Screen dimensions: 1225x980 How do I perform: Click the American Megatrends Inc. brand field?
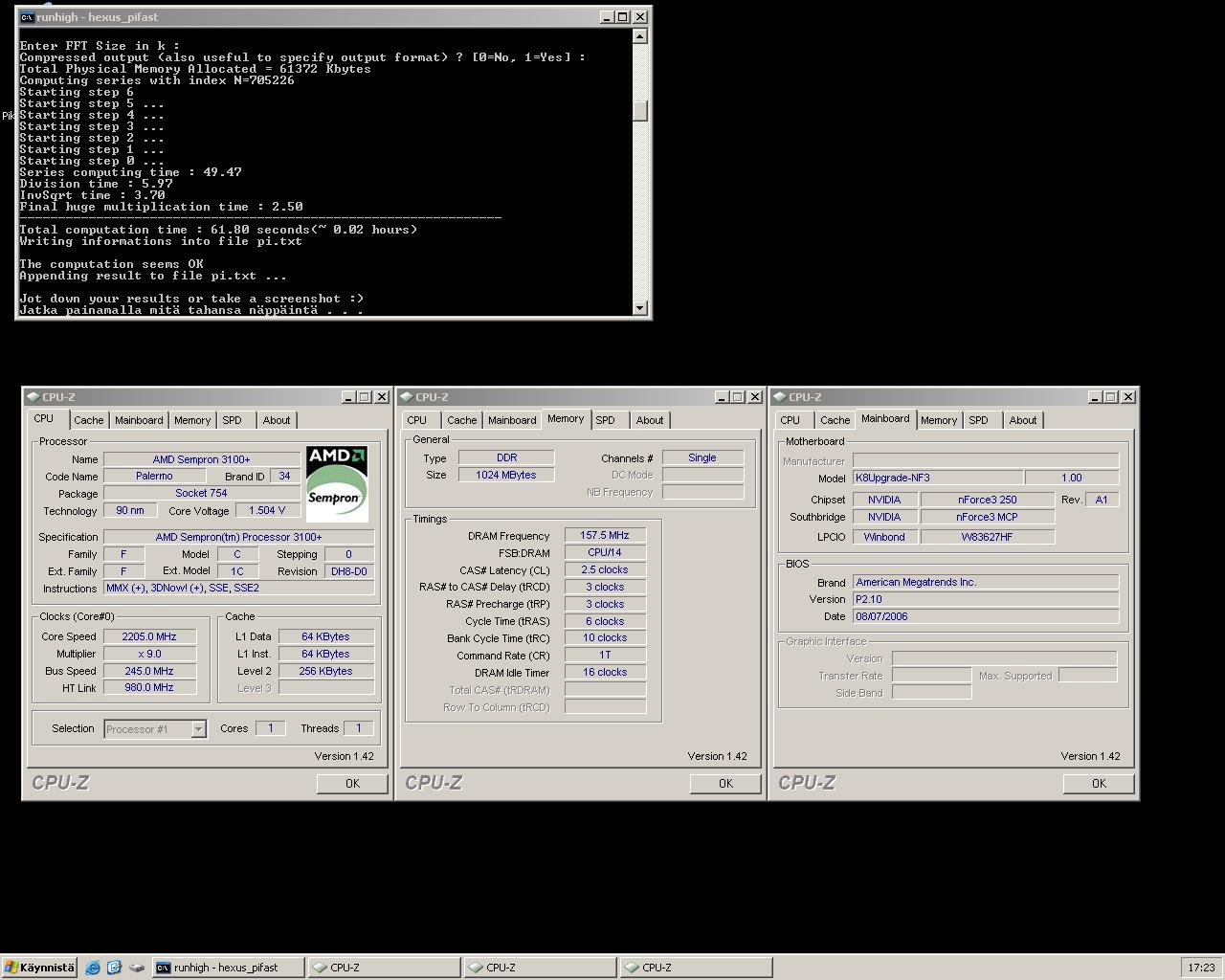986,582
